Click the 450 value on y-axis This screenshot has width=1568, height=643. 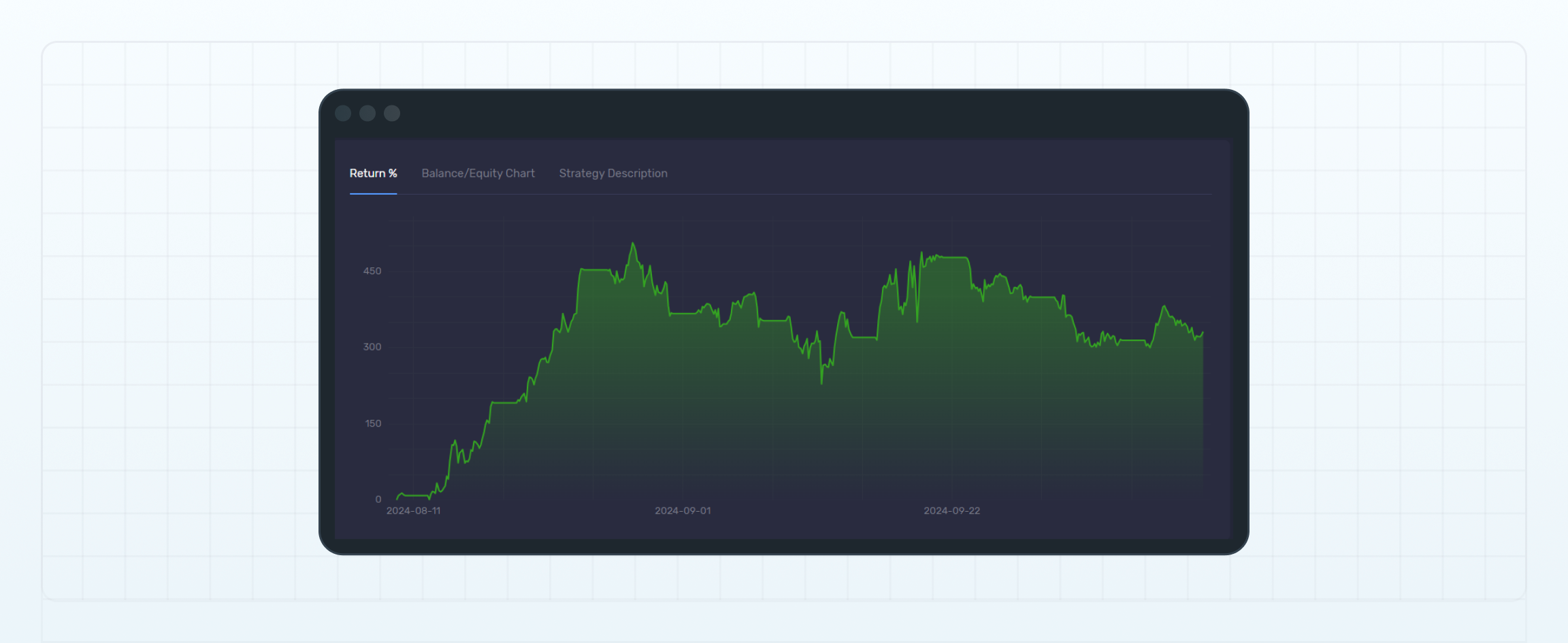[x=372, y=271]
